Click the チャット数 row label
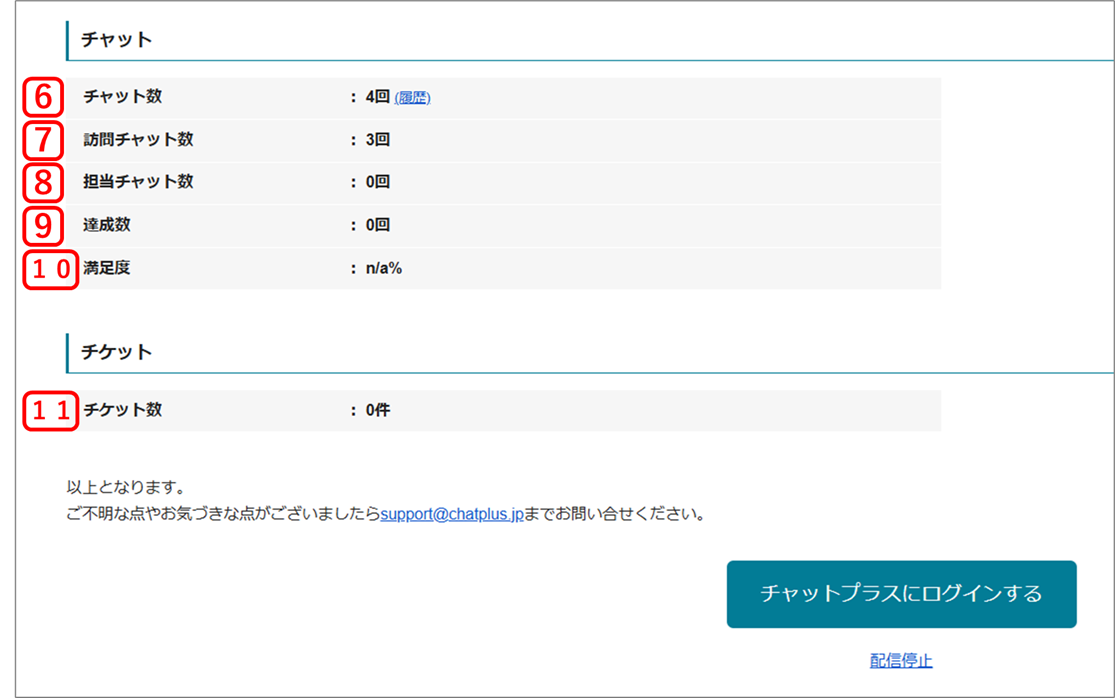Image resolution: width=1115 pixels, height=698 pixels. [x=122, y=97]
